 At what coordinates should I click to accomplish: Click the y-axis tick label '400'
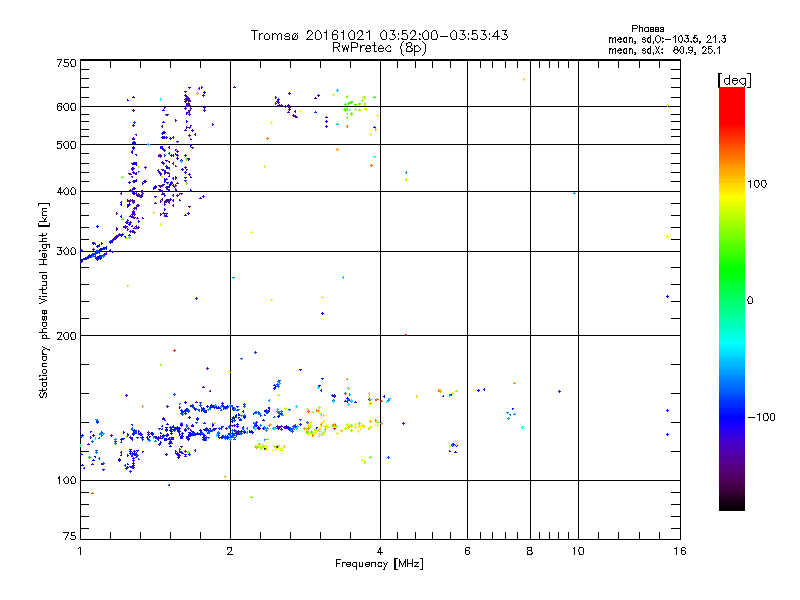tap(66, 191)
